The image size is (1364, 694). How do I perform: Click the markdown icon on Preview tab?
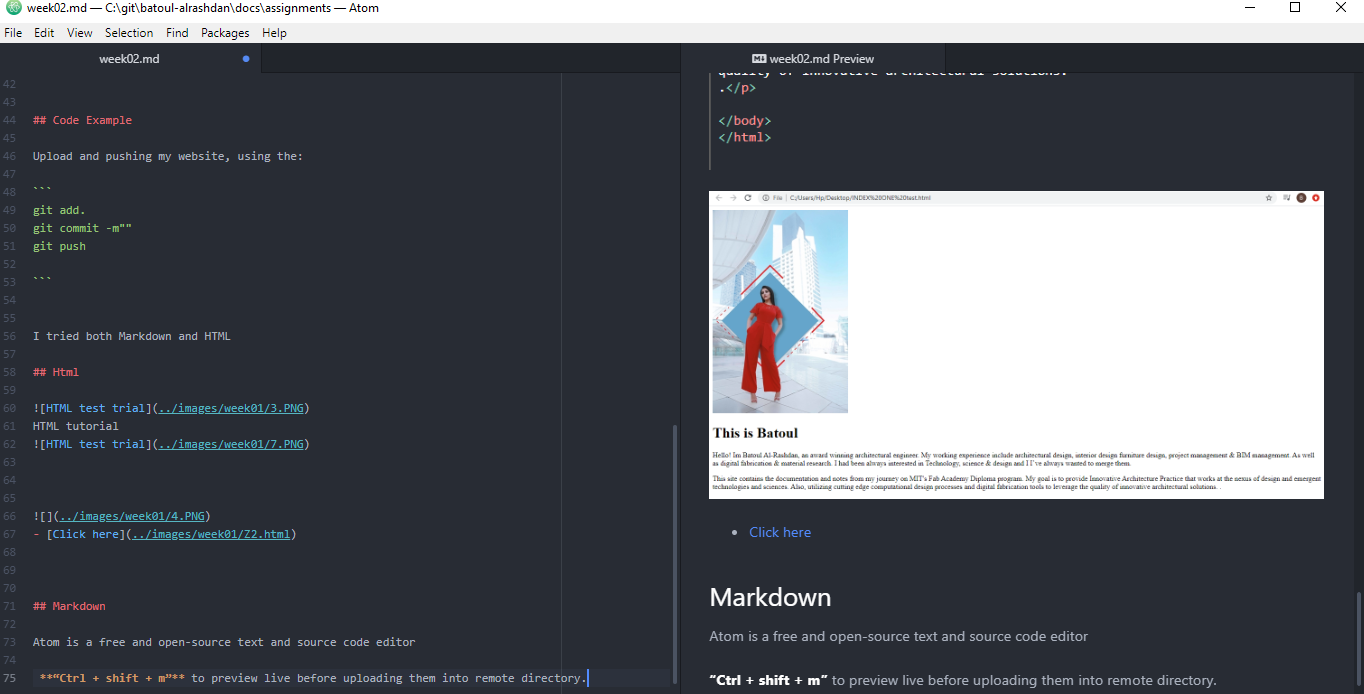(759, 59)
